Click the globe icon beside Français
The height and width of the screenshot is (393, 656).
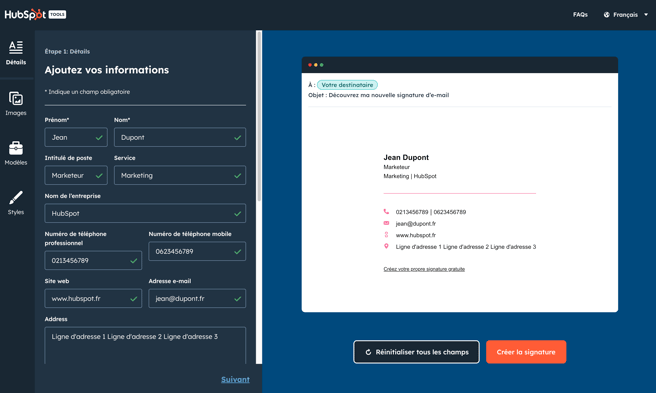606,15
